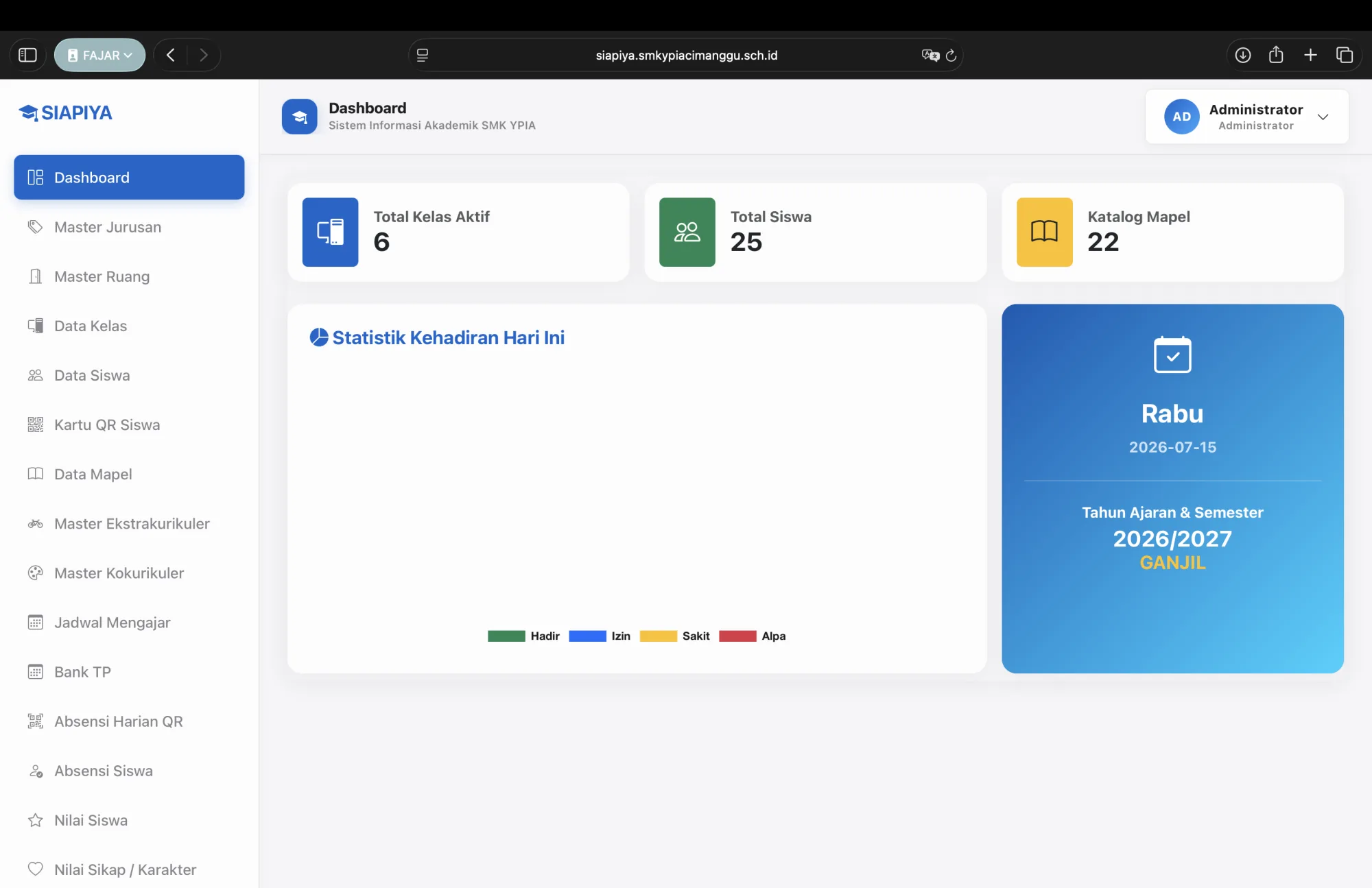Open a new tab with the plus icon
The image size is (1372, 888).
click(x=1310, y=55)
